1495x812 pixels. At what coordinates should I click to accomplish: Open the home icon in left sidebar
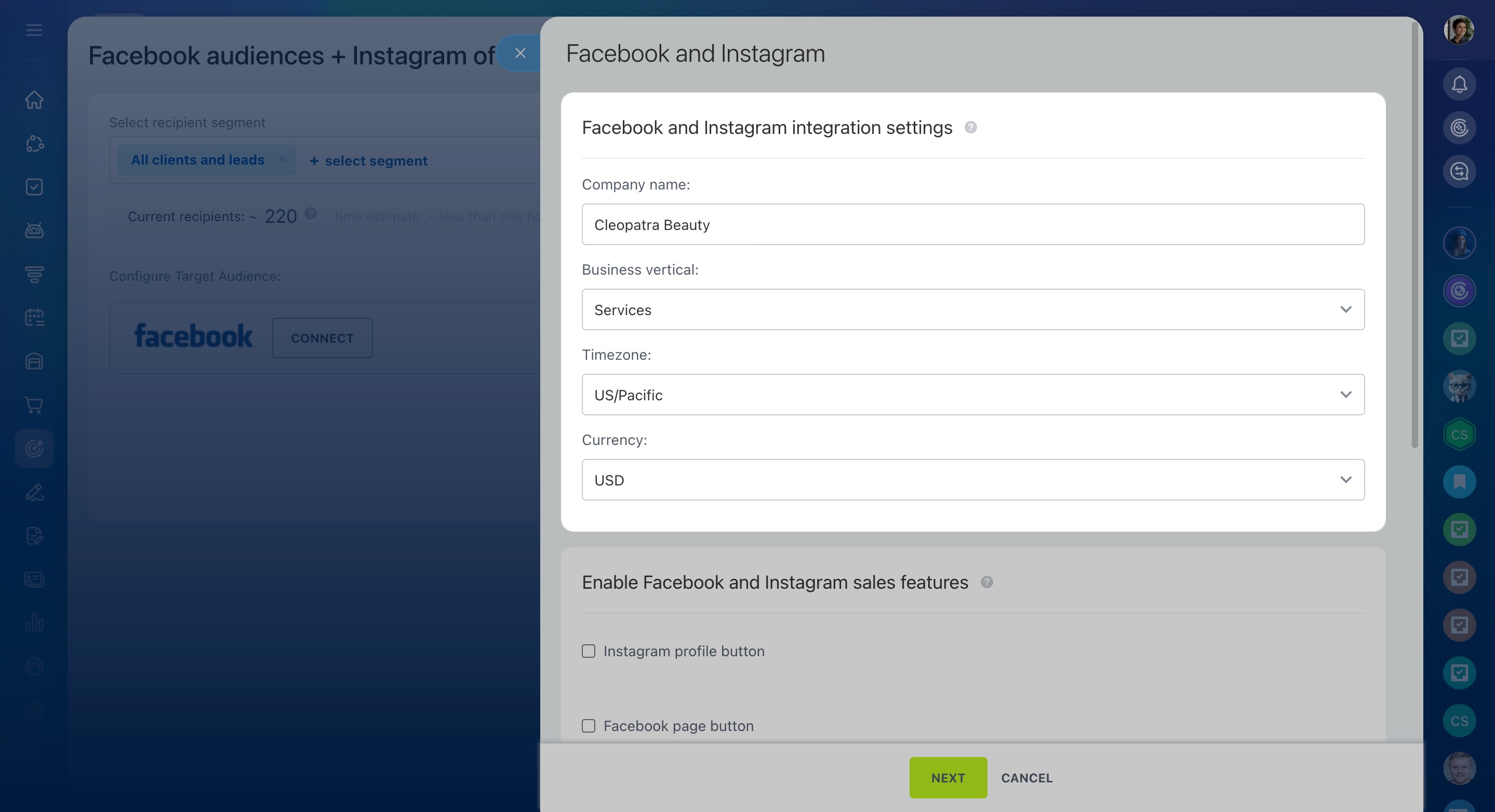[34, 100]
